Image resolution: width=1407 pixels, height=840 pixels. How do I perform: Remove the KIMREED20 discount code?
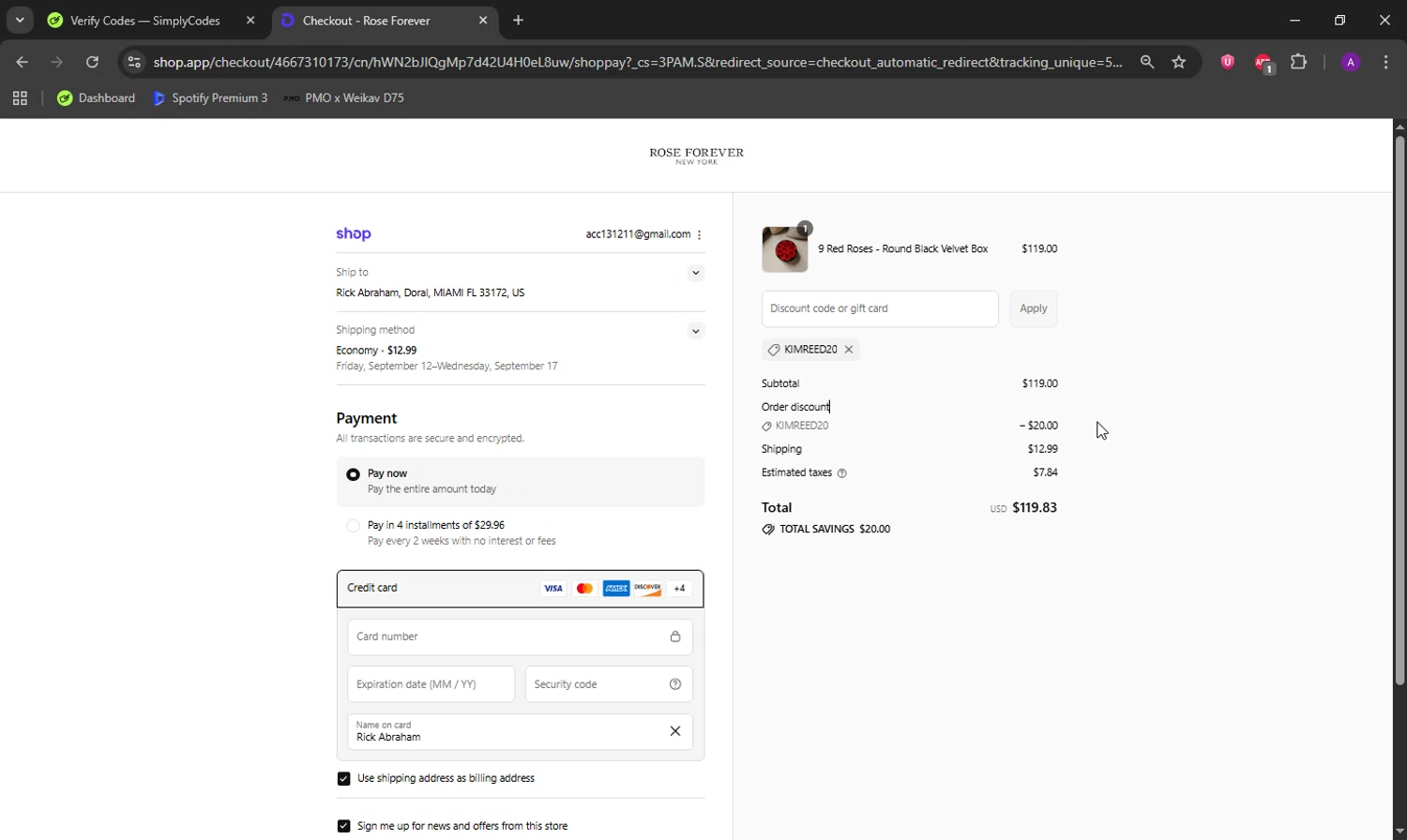click(x=848, y=350)
